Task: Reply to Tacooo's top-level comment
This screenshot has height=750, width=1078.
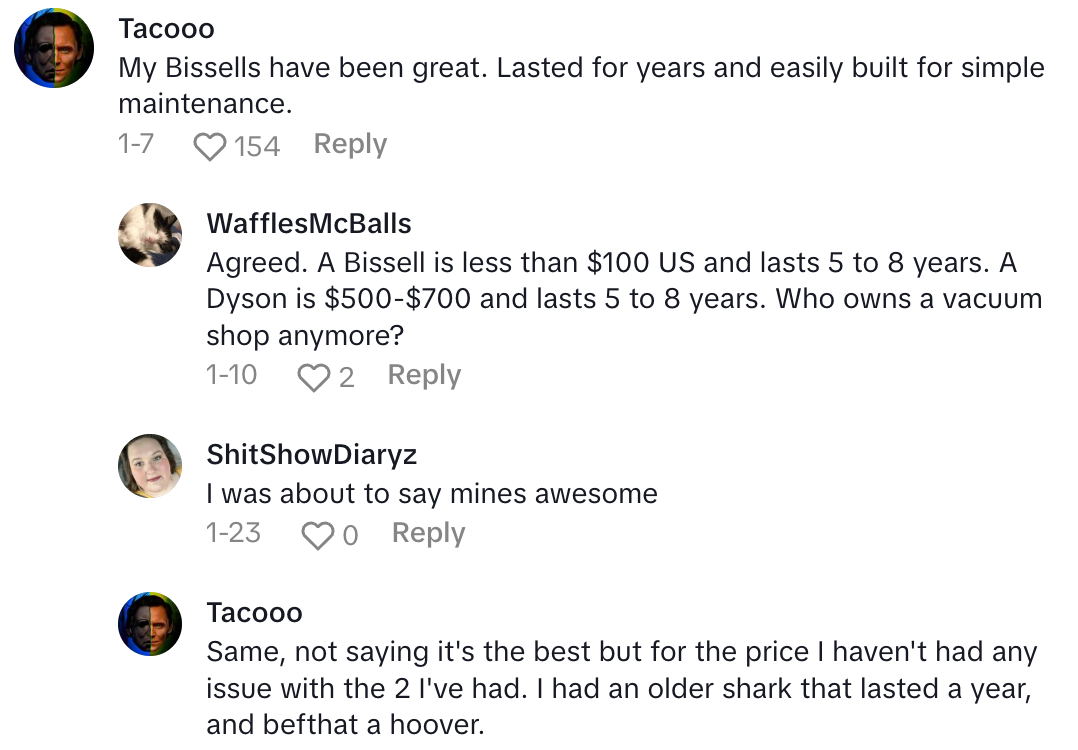Action: [350, 145]
